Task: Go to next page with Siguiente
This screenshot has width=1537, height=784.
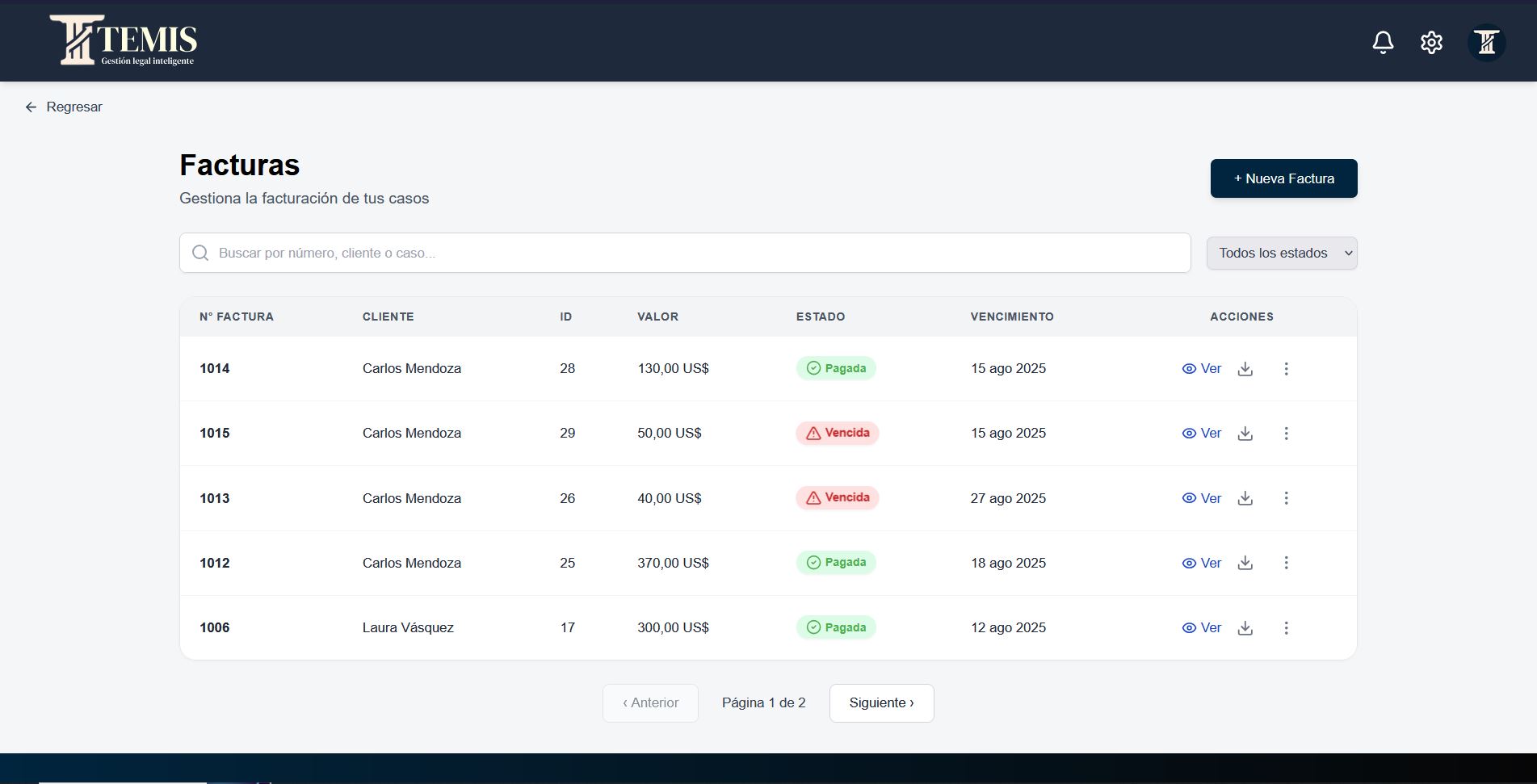Action: click(881, 702)
